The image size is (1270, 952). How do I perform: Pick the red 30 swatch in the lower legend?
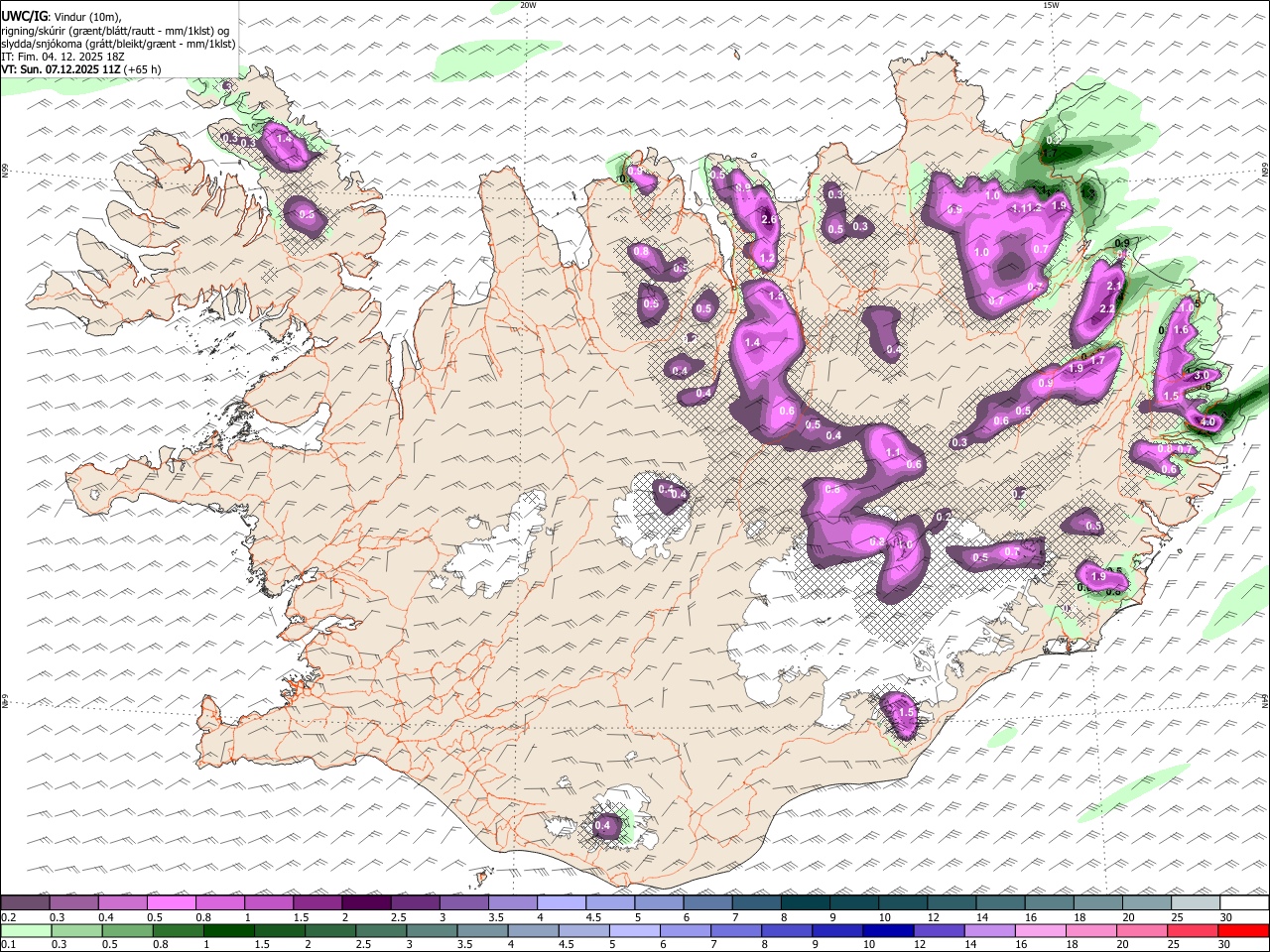pyautogui.click(x=1244, y=931)
